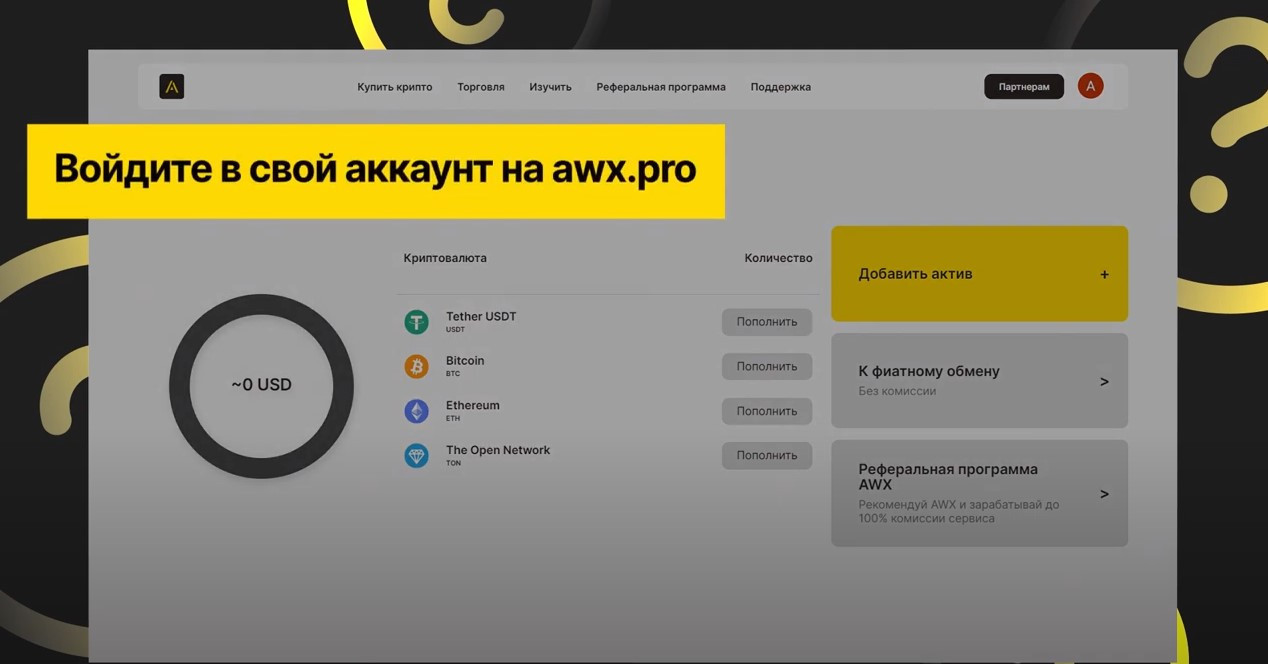Expand К фиатному обмену arrow
The width and height of the screenshot is (1268, 664).
(1104, 381)
